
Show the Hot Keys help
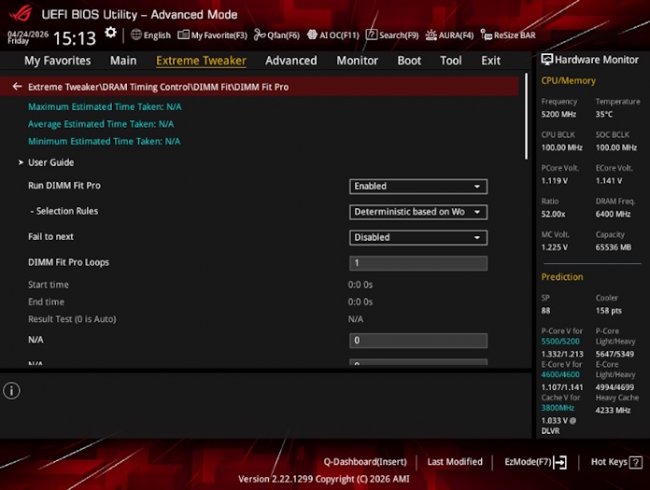pyautogui.click(x=609, y=462)
